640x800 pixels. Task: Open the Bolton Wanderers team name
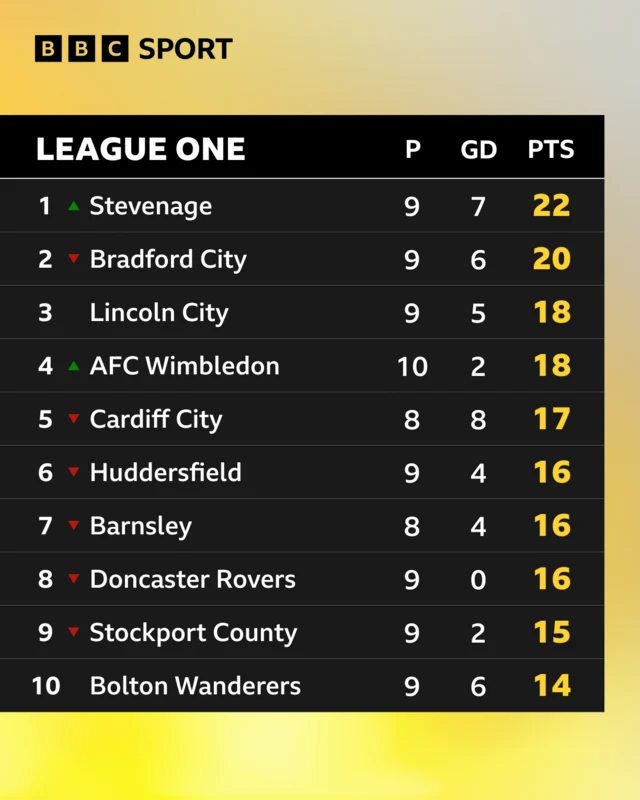(195, 685)
